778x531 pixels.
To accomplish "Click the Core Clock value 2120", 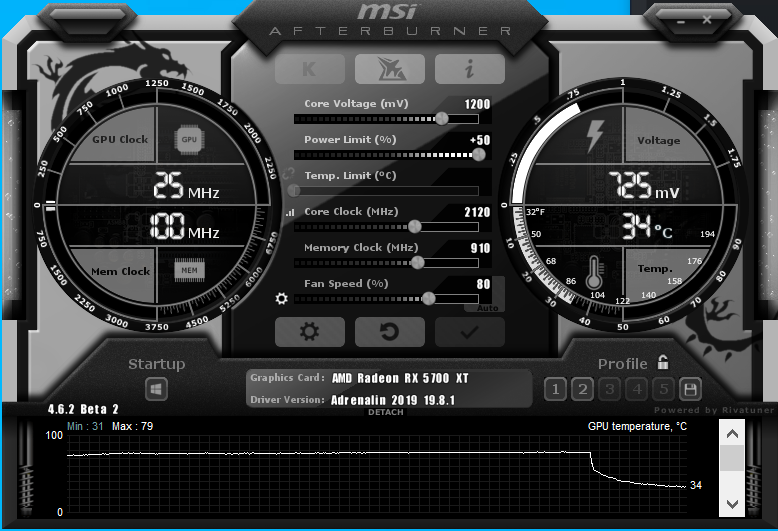I will coord(477,212).
